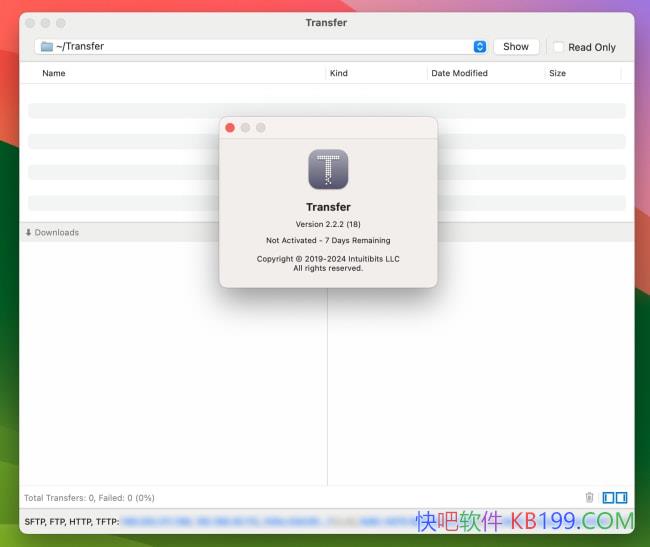Sort files by Kind column
The height and width of the screenshot is (547, 650).
[339, 73]
